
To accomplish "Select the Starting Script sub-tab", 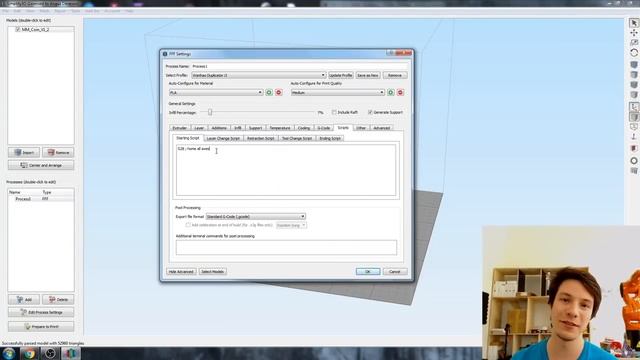I will 188,138.
